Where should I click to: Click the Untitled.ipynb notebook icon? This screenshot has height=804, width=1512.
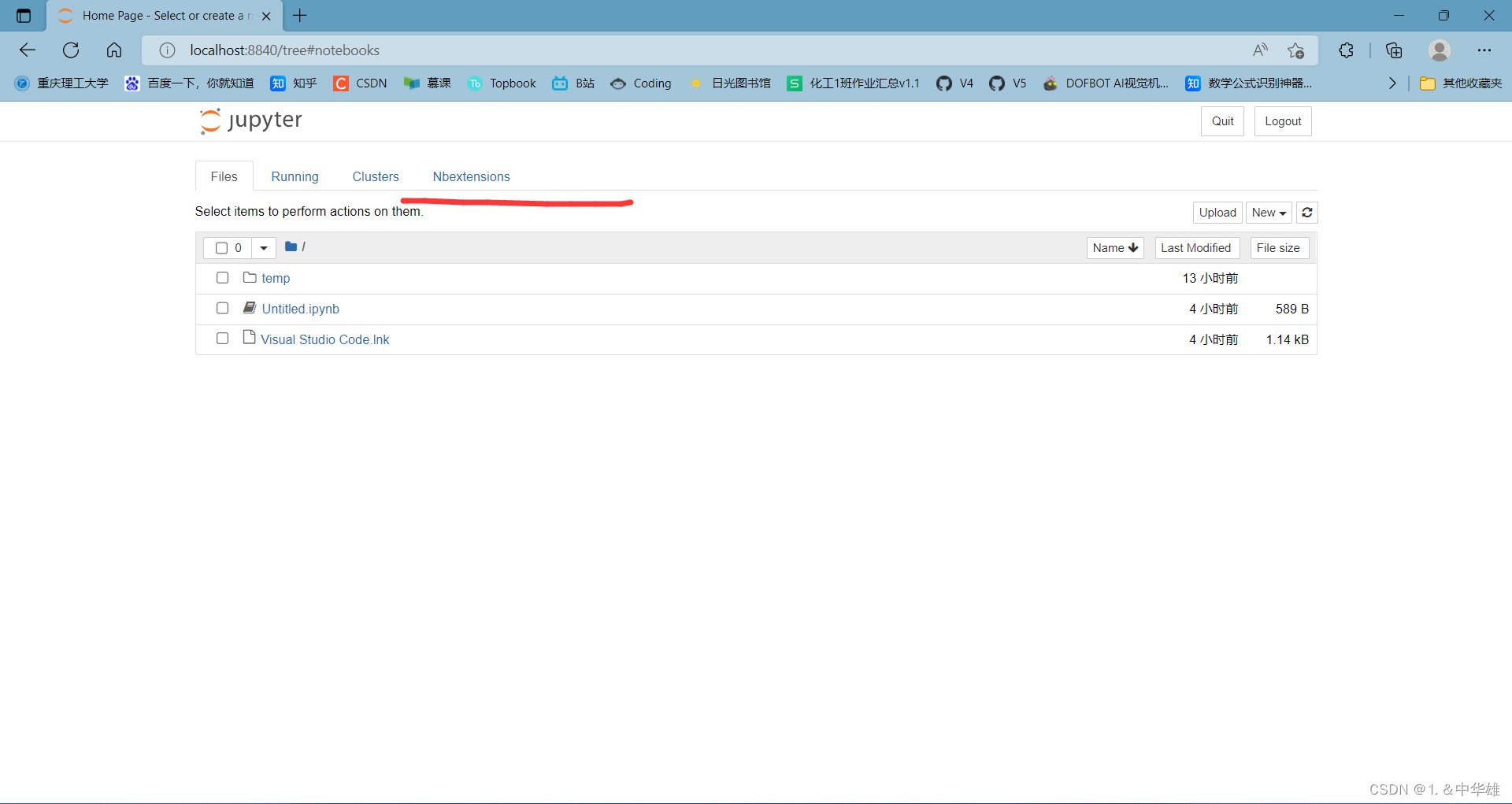pyautogui.click(x=250, y=308)
